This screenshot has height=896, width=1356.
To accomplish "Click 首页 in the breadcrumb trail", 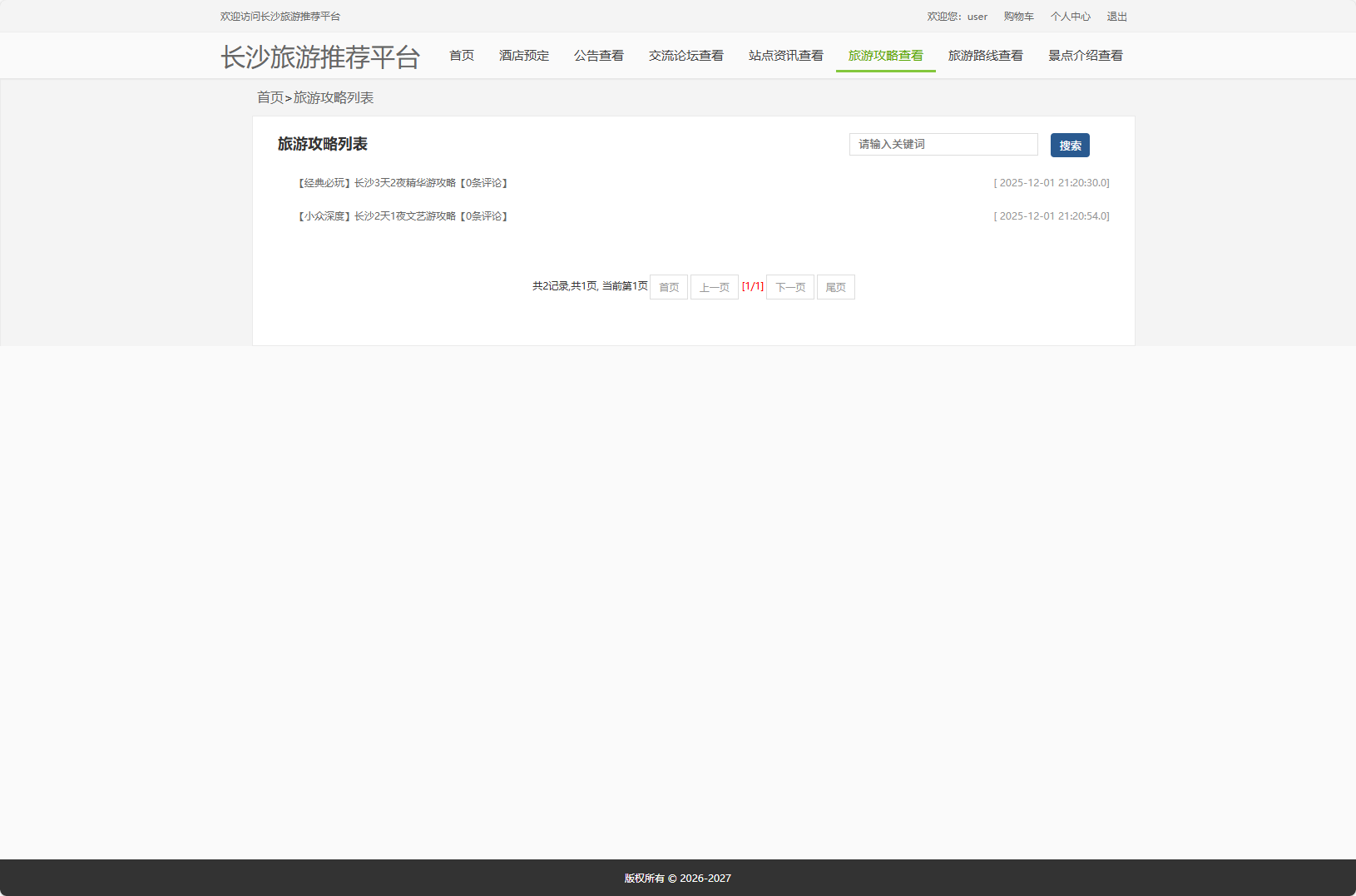I will pyautogui.click(x=269, y=97).
